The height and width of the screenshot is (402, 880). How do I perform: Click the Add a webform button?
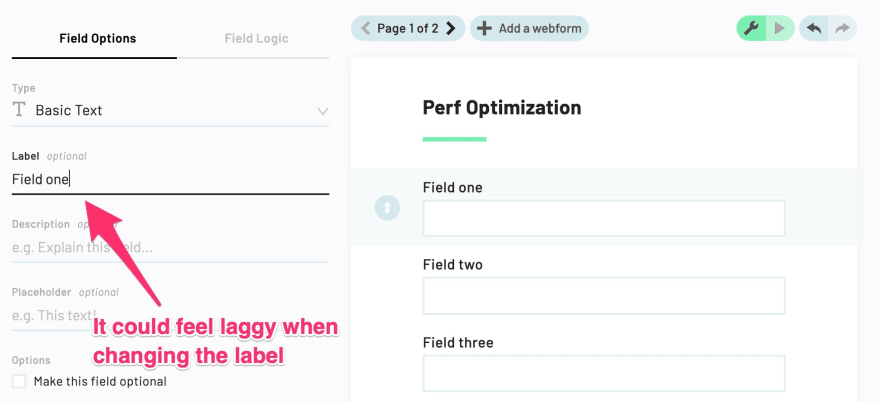coord(529,28)
